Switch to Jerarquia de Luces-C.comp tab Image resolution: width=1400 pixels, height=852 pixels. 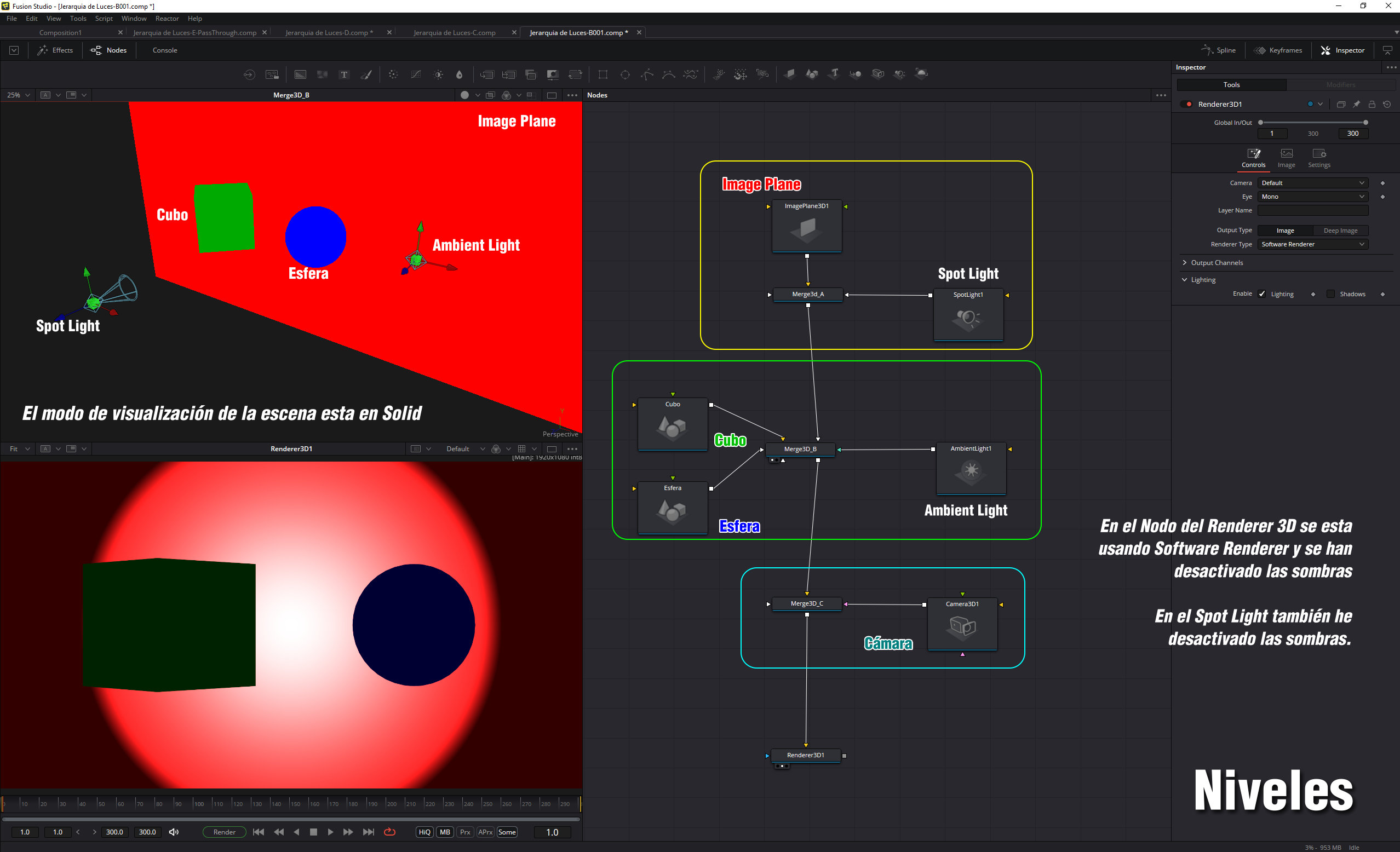(454, 32)
